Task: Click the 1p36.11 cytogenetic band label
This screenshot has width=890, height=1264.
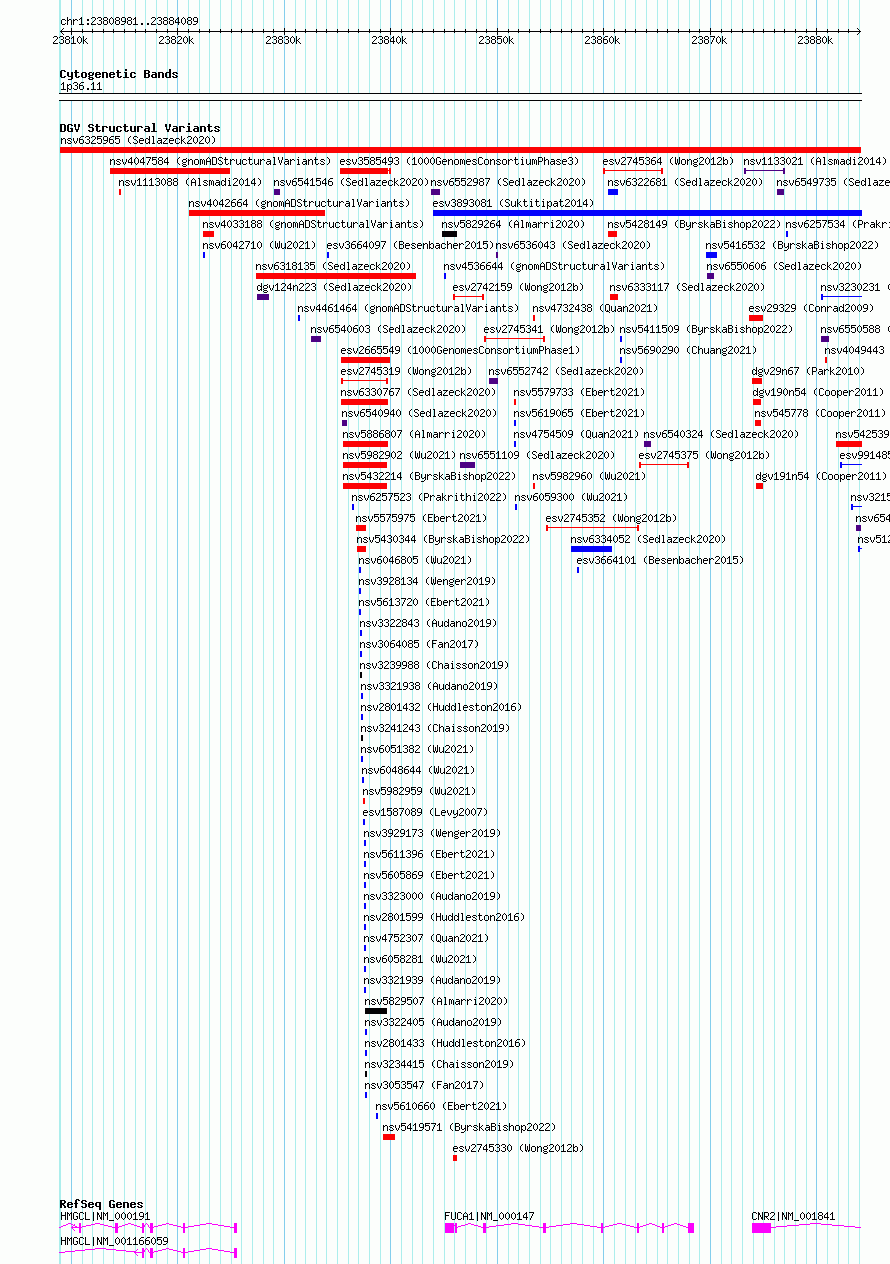Action: (81, 87)
